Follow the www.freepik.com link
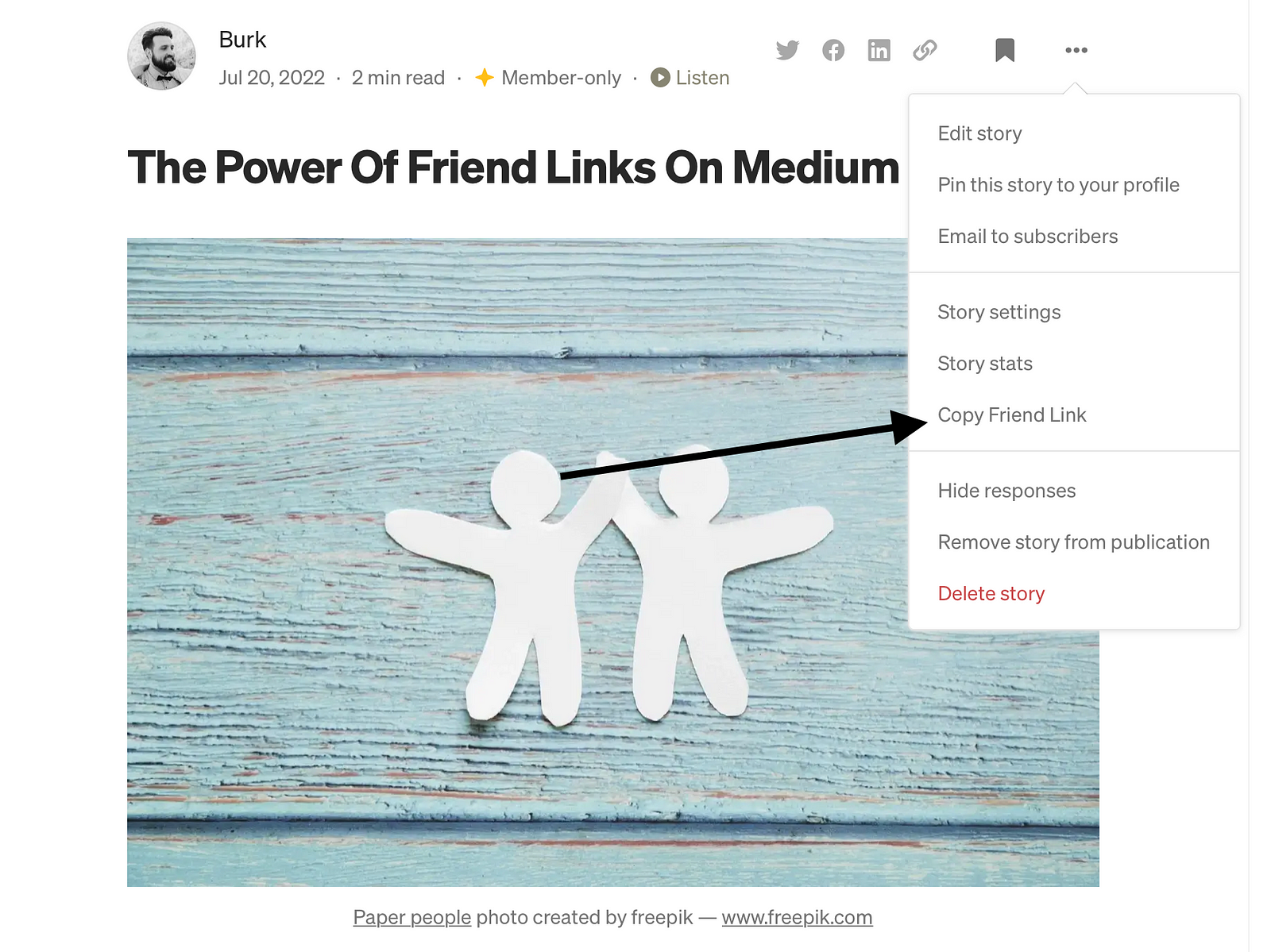The height and width of the screenshot is (952, 1271). (x=797, y=917)
